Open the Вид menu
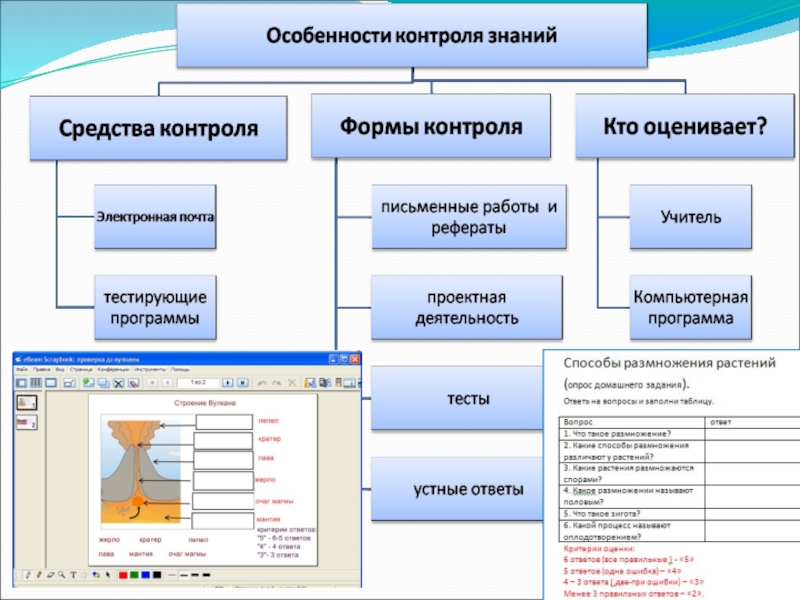This screenshot has height=600, width=800. click(60, 369)
